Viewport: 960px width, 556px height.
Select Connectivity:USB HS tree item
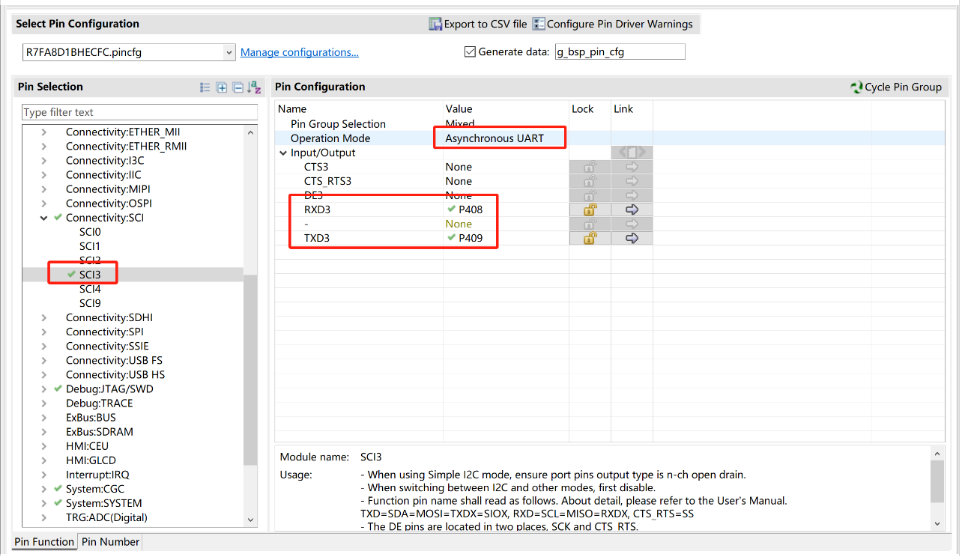tap(115, 375)
